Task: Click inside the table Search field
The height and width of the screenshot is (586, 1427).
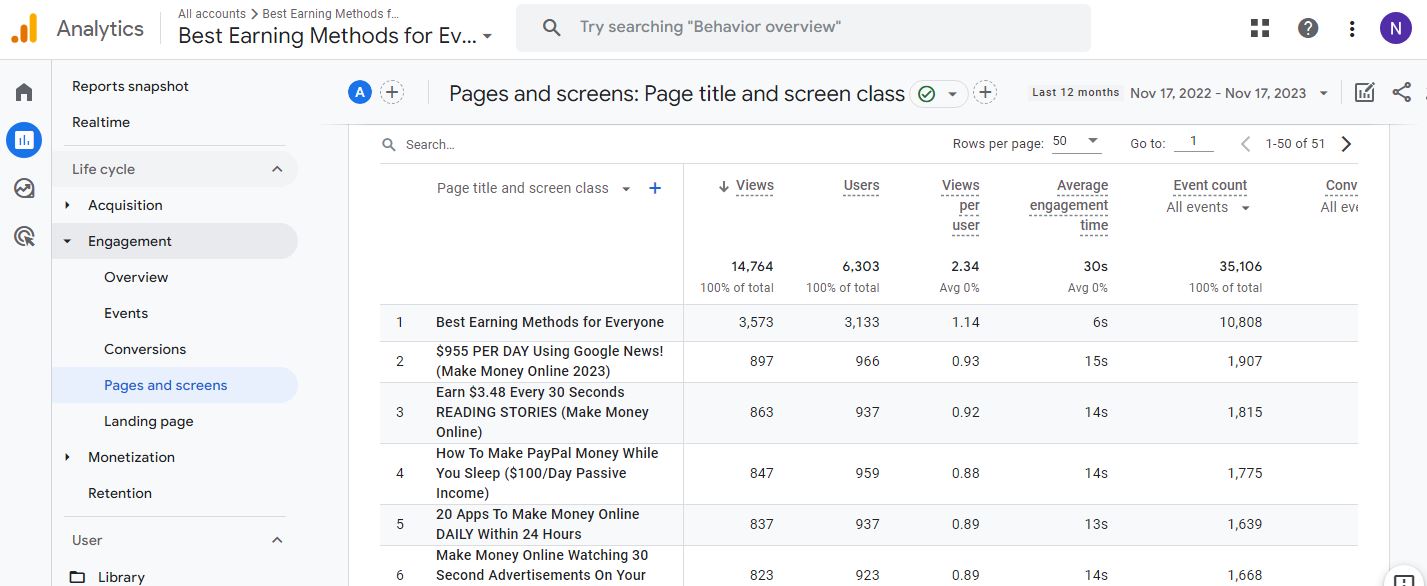Action: (x=450, y=143)
